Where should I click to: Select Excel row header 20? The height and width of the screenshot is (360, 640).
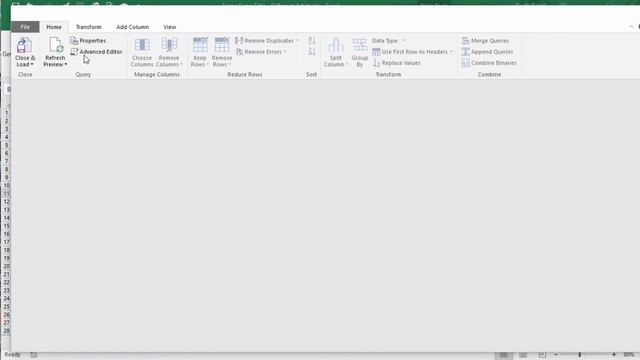point(7,266)
